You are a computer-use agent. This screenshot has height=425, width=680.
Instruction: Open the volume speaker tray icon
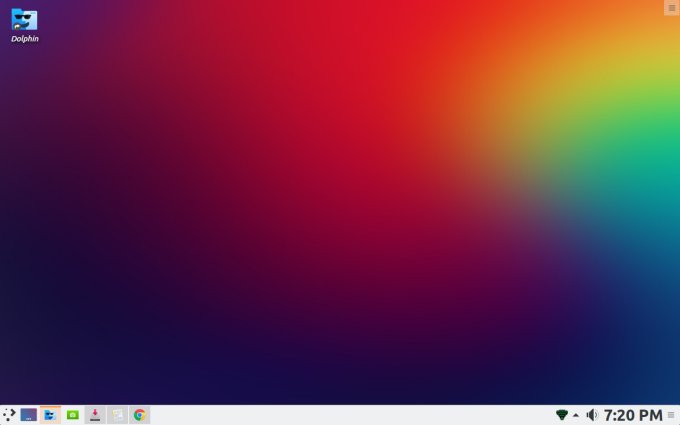coord(592,415)
